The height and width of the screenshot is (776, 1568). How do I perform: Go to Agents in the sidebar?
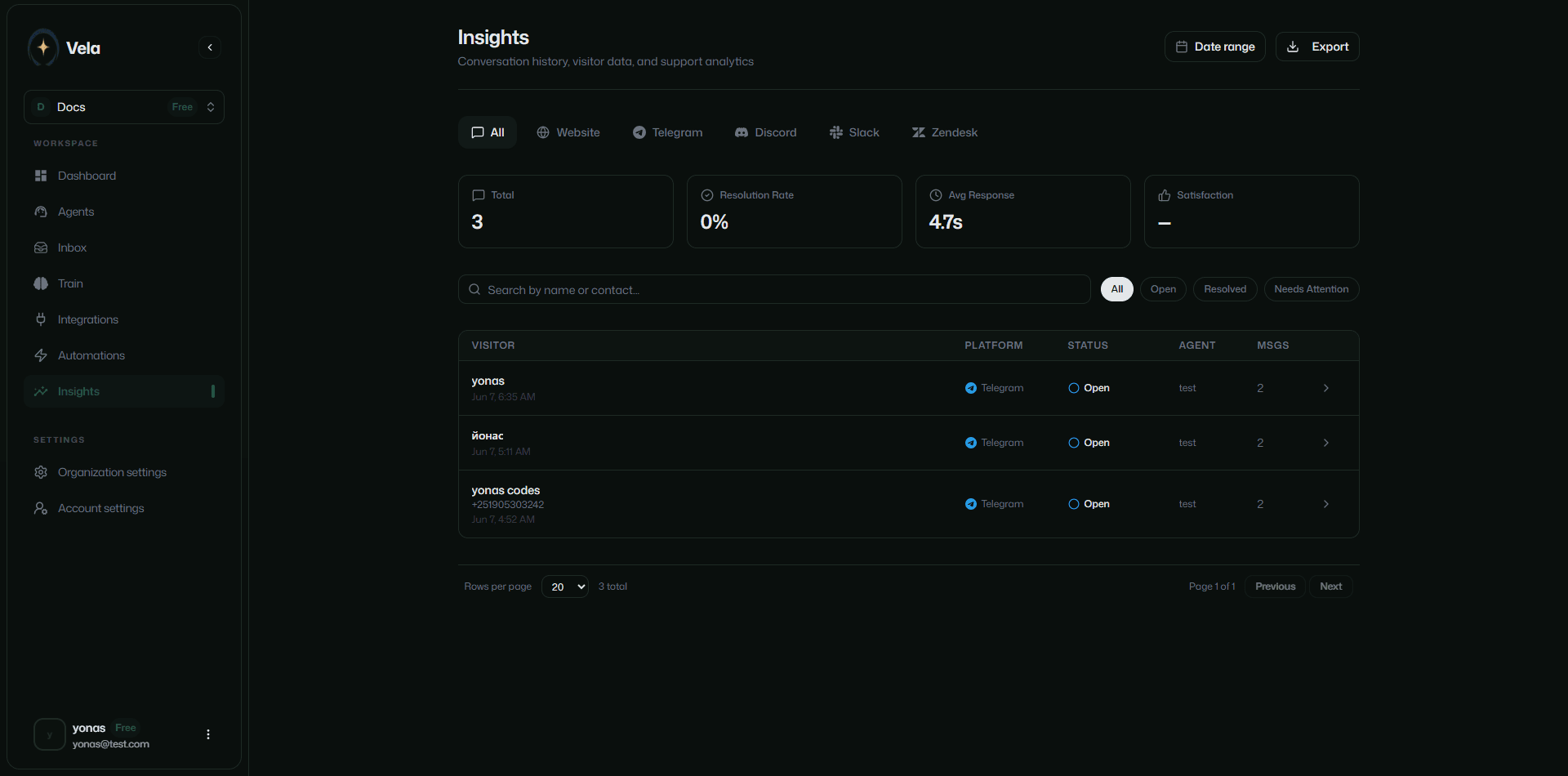[124, 212]
